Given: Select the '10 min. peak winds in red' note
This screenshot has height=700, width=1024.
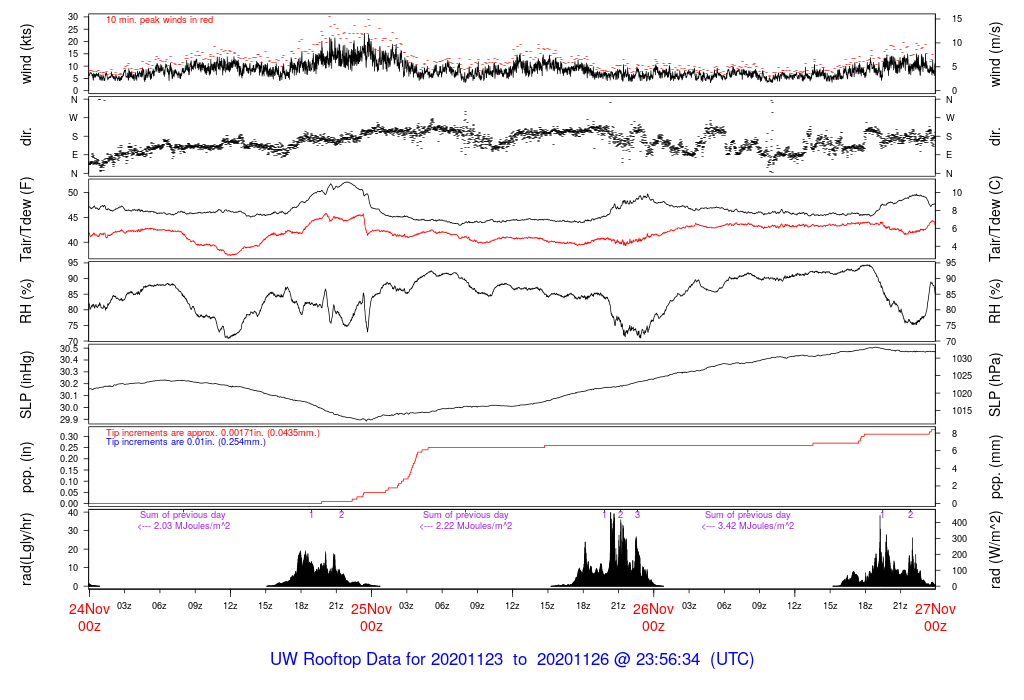Looking at the screenshot, I should click(159, 20).
